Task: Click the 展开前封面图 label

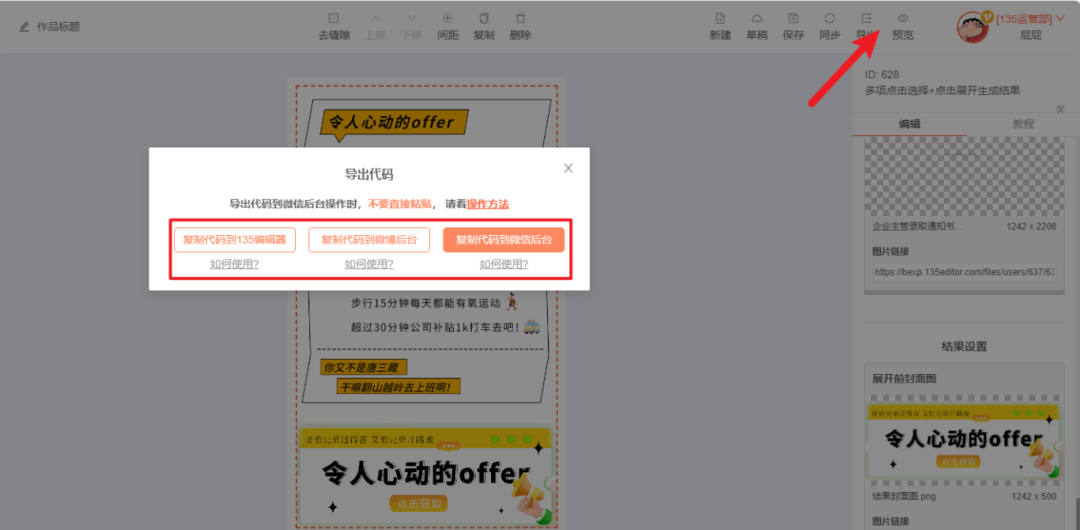Action: coord(904,379)
